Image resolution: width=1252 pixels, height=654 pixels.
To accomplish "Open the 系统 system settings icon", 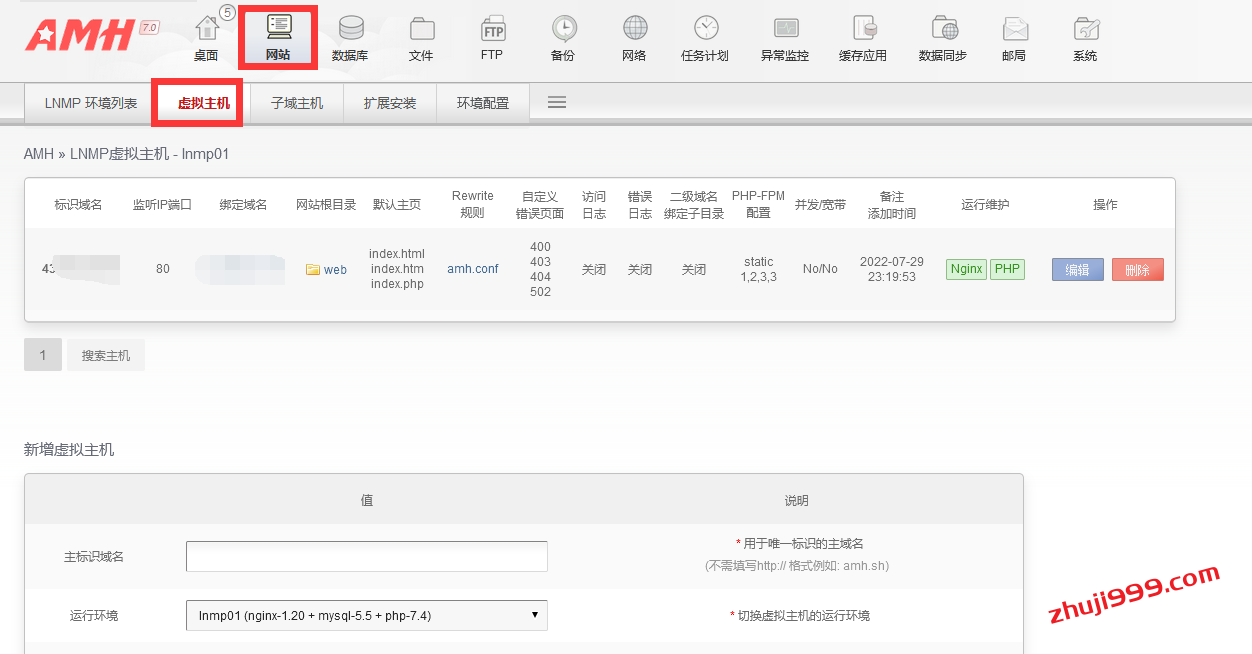I will click(x=1085, y=38).
